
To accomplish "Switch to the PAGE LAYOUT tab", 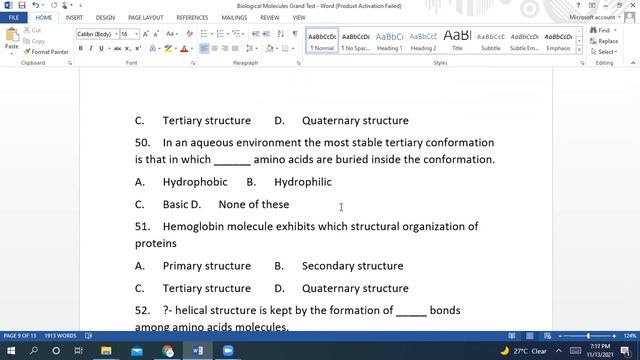I will [145, 18].
